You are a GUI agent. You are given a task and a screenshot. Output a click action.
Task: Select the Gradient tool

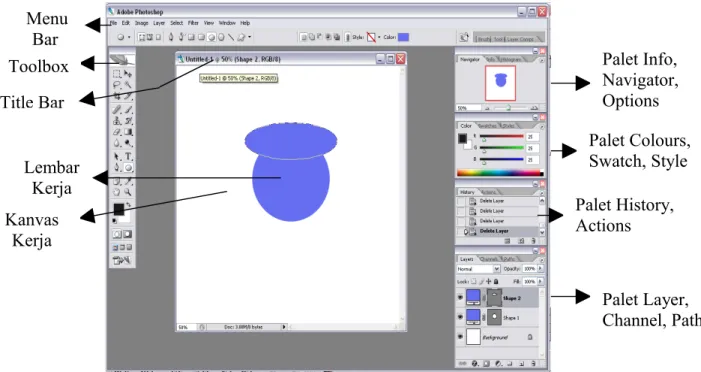coord(128,132)
